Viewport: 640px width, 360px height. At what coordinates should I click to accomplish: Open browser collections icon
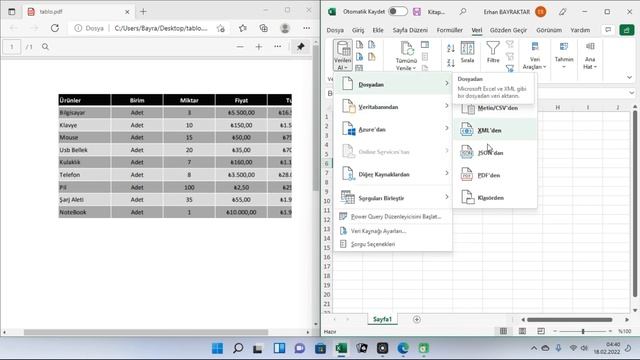click(x=264, y=28)
